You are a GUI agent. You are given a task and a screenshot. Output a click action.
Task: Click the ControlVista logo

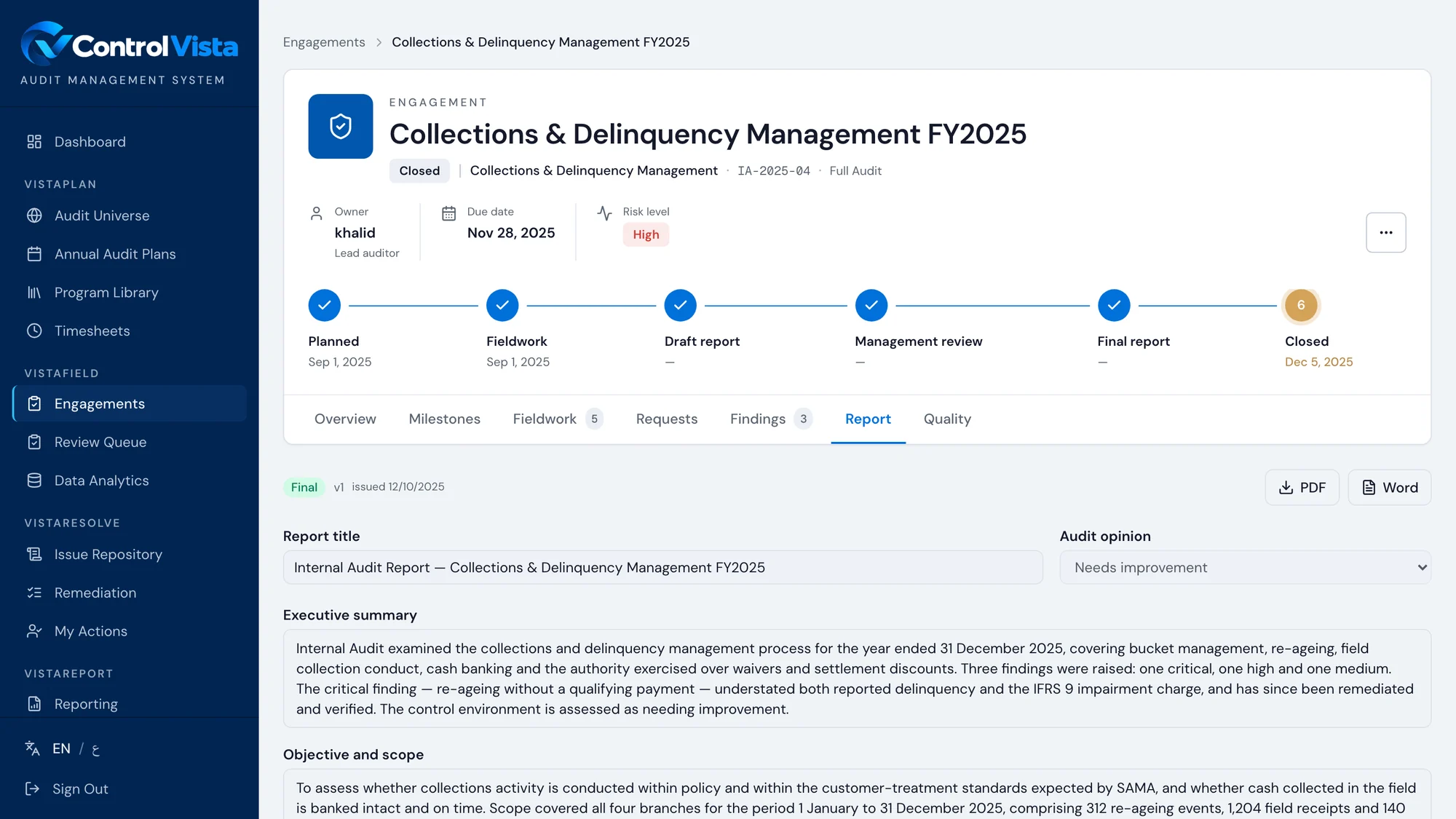(129, 45)
